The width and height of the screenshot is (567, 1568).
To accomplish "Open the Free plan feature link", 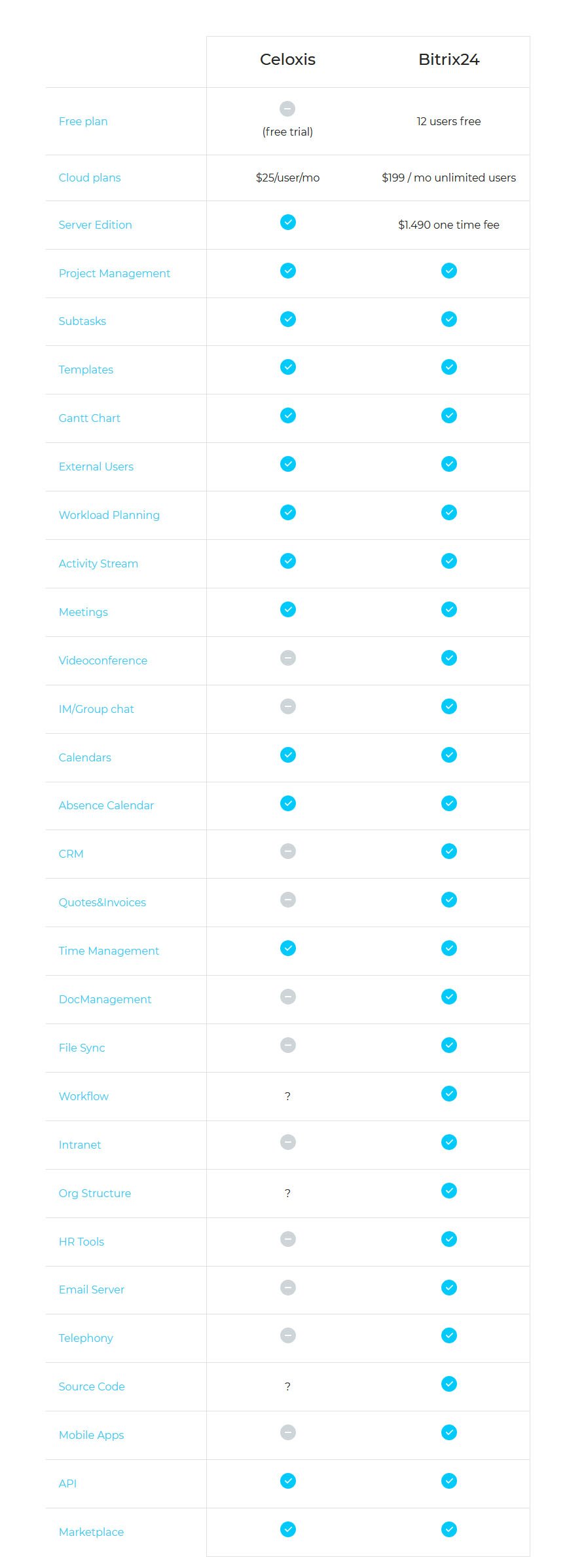I will pos(83,121).
